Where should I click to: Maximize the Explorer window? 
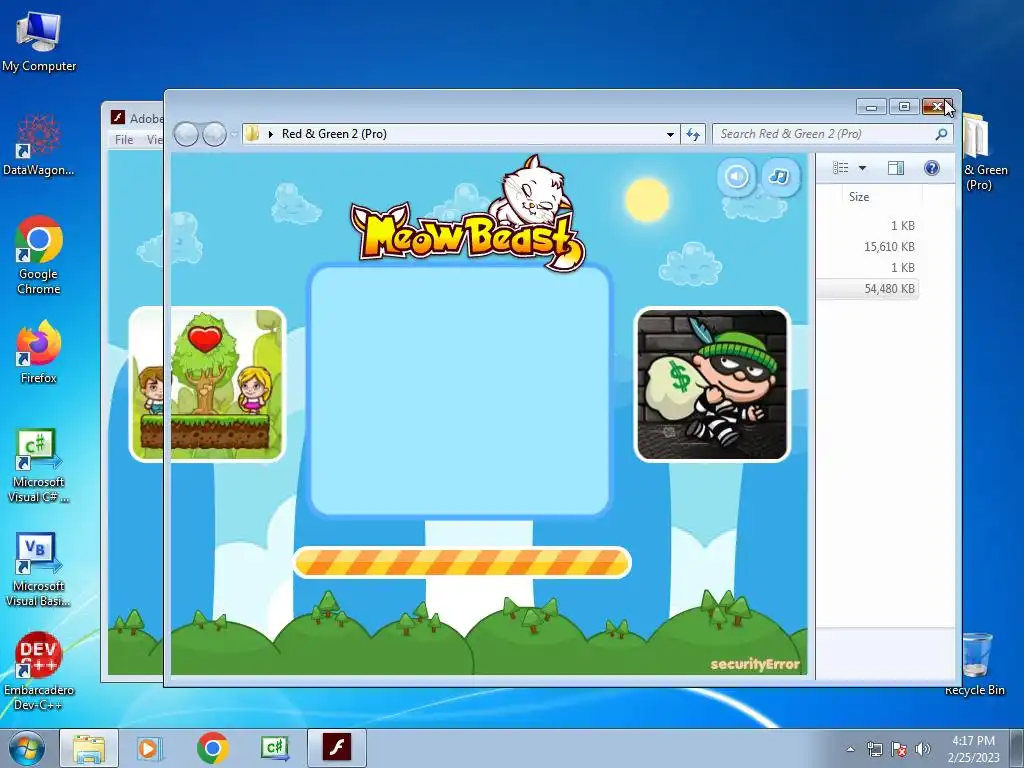[x=904, y=106]
